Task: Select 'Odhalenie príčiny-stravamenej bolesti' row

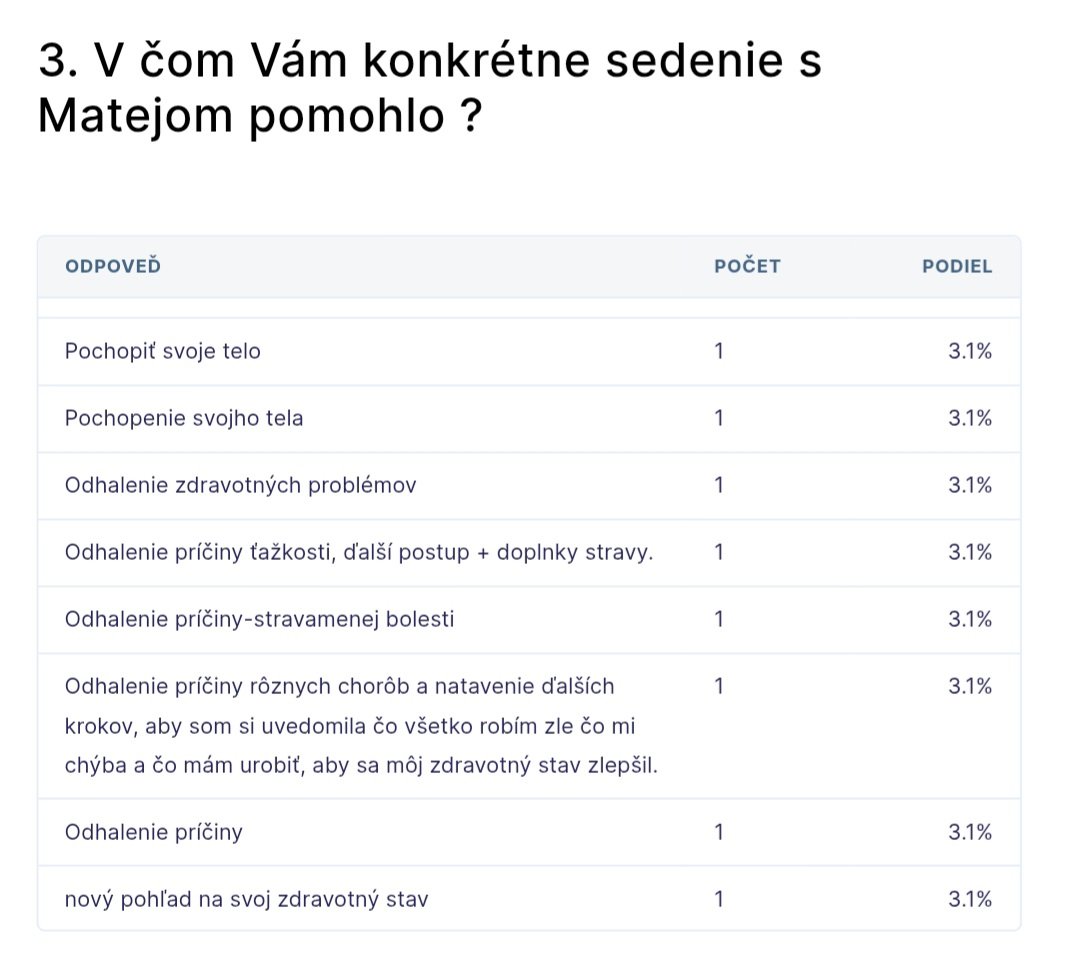Action: tap(259, 619)
